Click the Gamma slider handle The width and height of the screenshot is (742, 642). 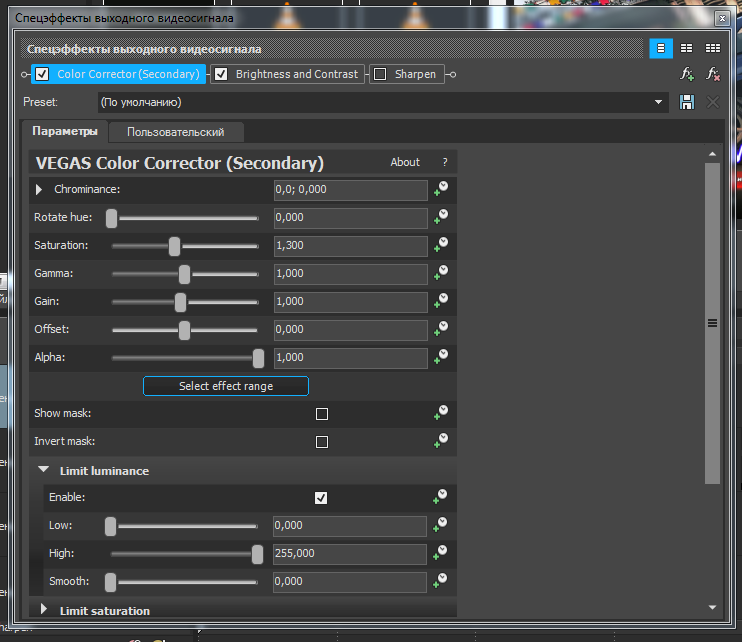click(x=185, y=274)
